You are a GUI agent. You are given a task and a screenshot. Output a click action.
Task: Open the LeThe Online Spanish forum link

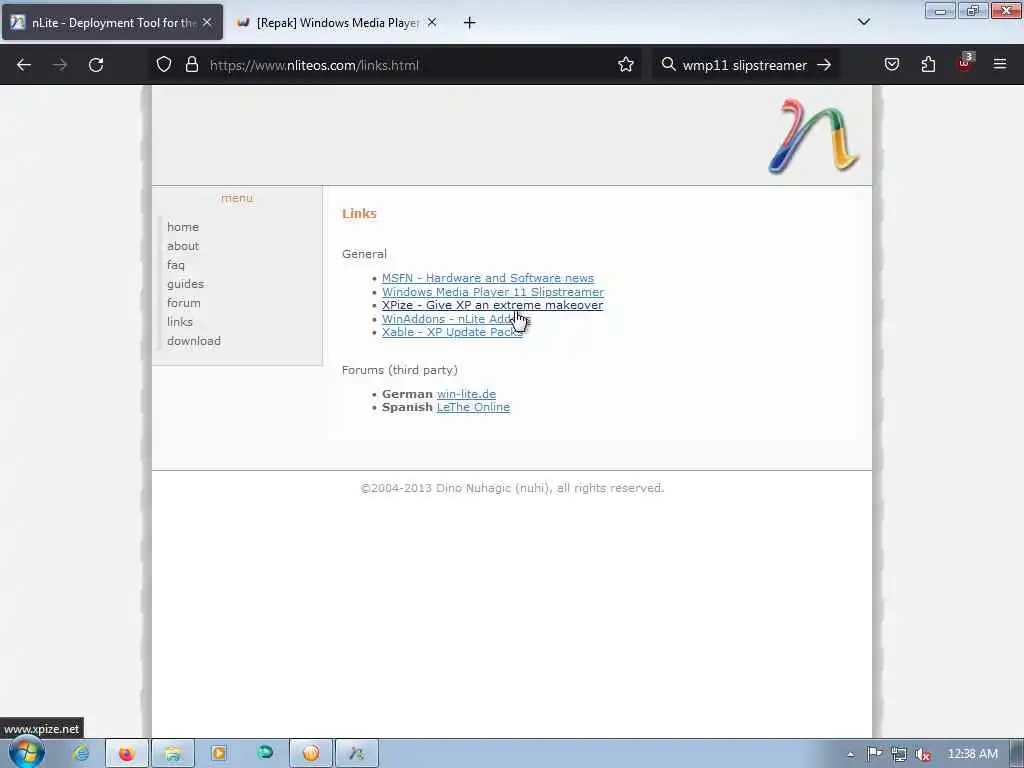click(x=473, y=407)
